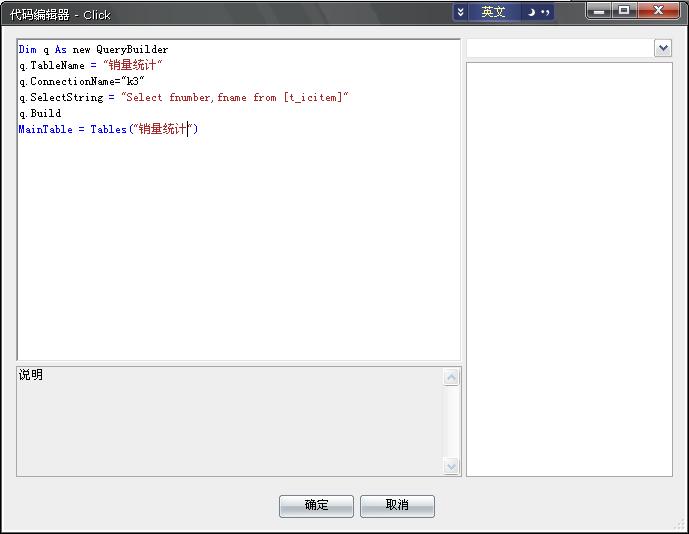
Task: Close the 代码编辑器 window
Action: [658, 11]
